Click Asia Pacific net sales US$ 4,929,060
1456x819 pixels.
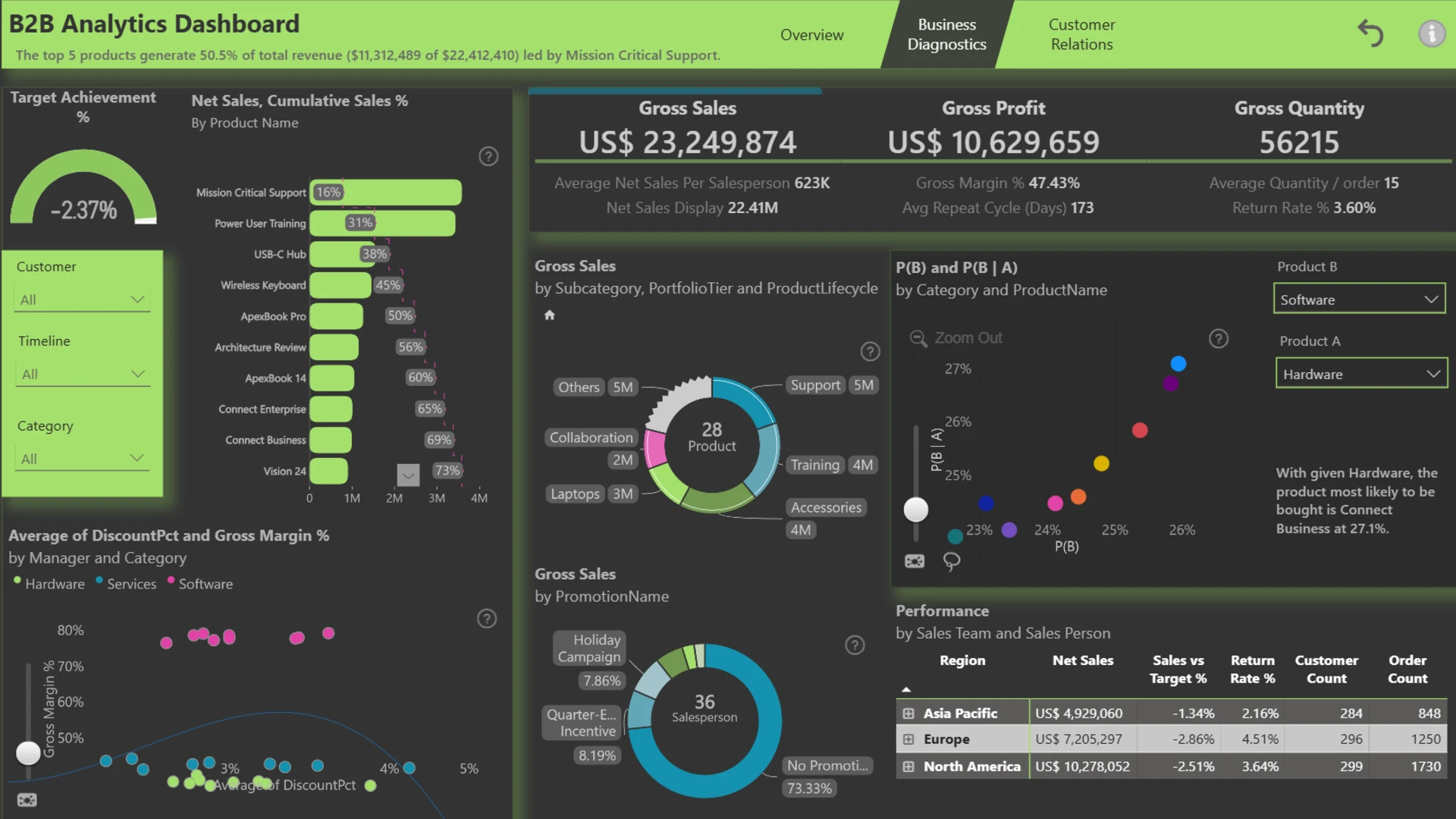pyautogui.click(x=1078, y=714)
